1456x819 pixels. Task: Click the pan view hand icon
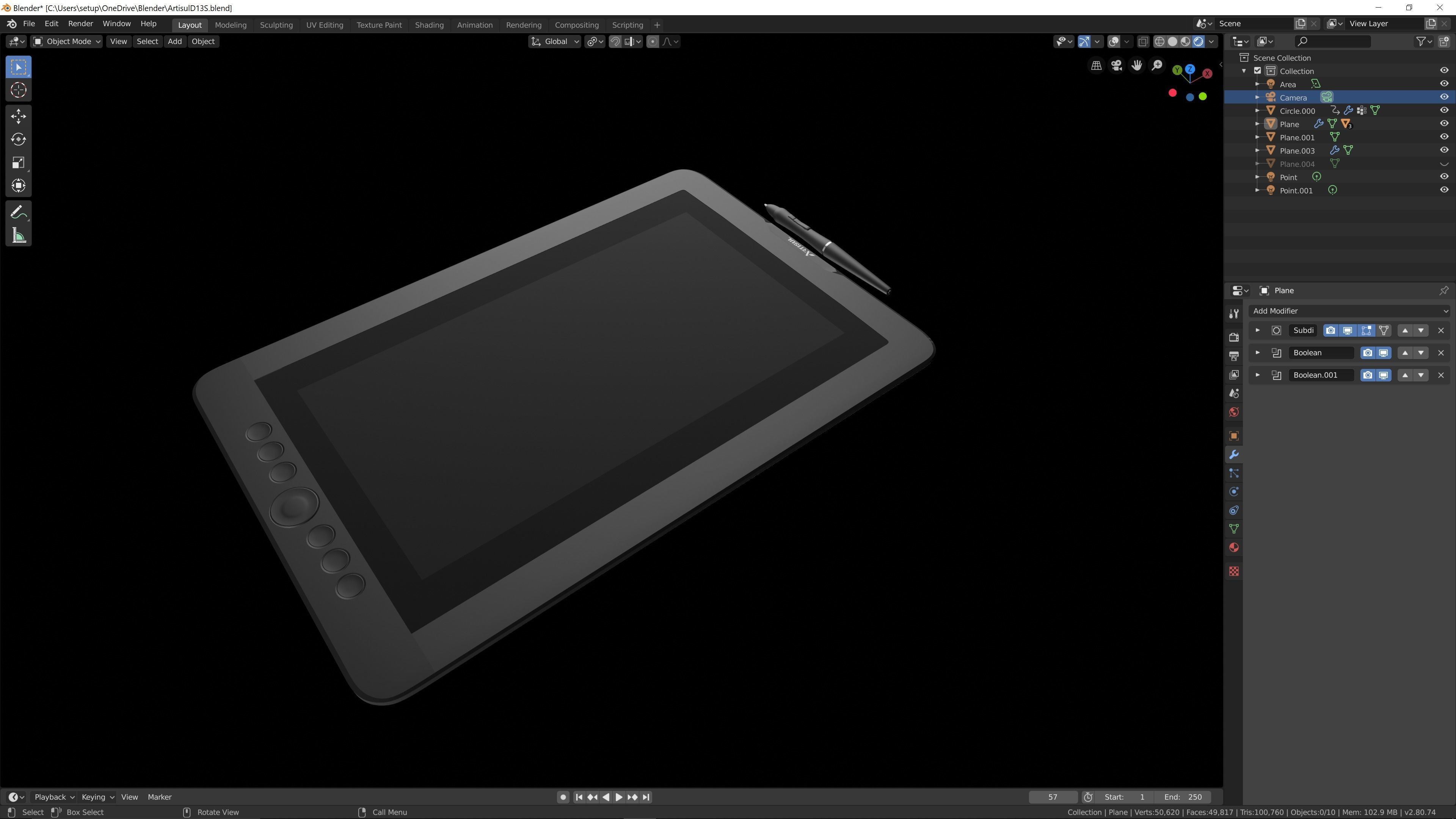[1137, 66]
